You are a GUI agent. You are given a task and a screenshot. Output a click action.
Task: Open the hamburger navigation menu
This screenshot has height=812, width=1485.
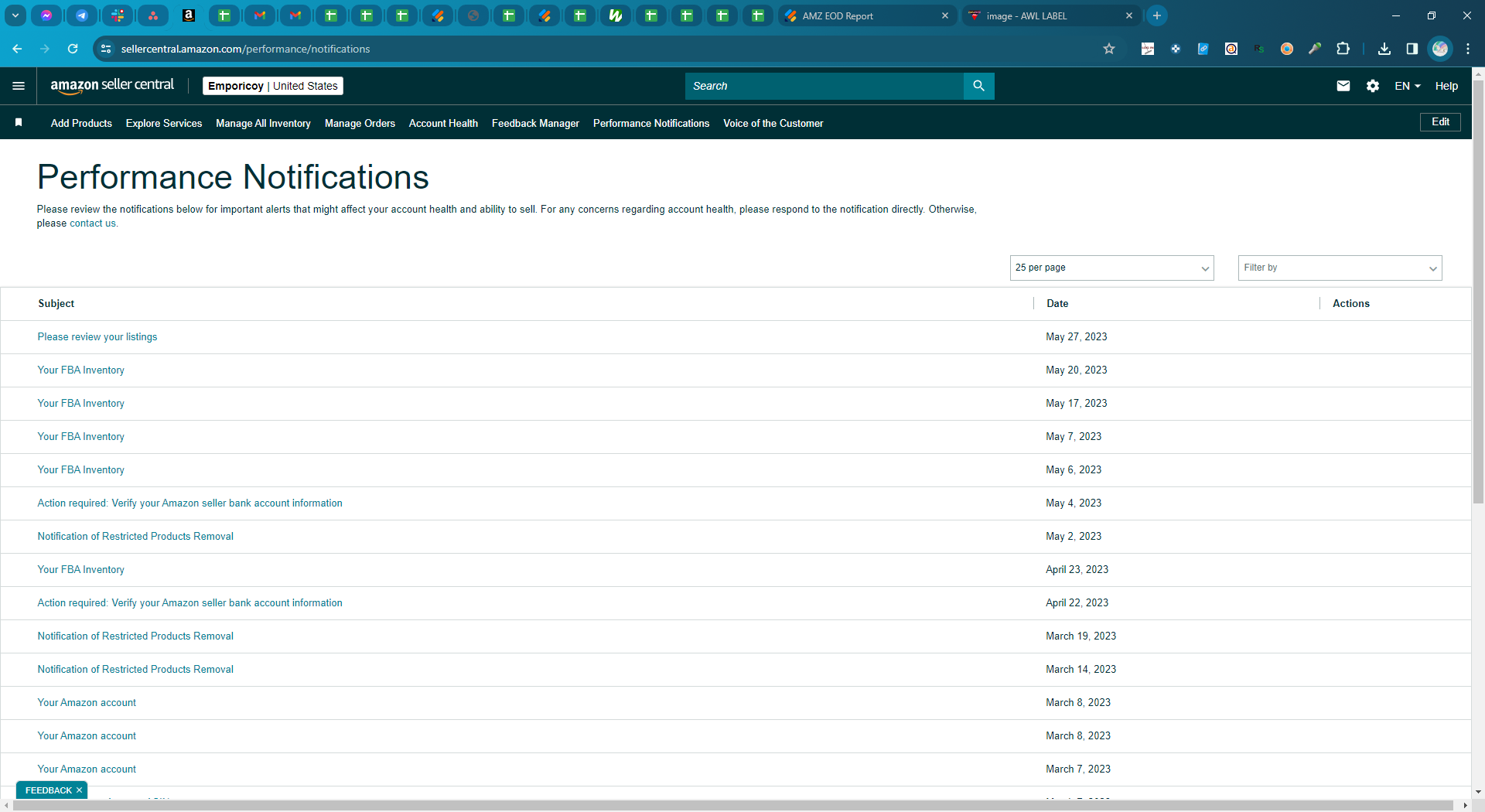pos(19,86)
